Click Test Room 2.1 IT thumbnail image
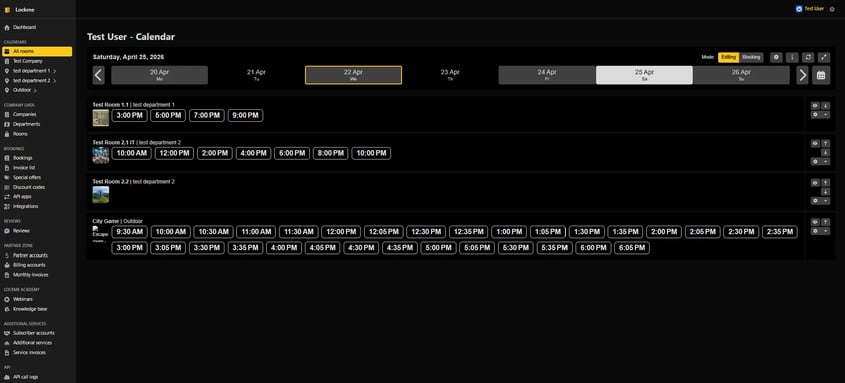 [x=101, y=155]
